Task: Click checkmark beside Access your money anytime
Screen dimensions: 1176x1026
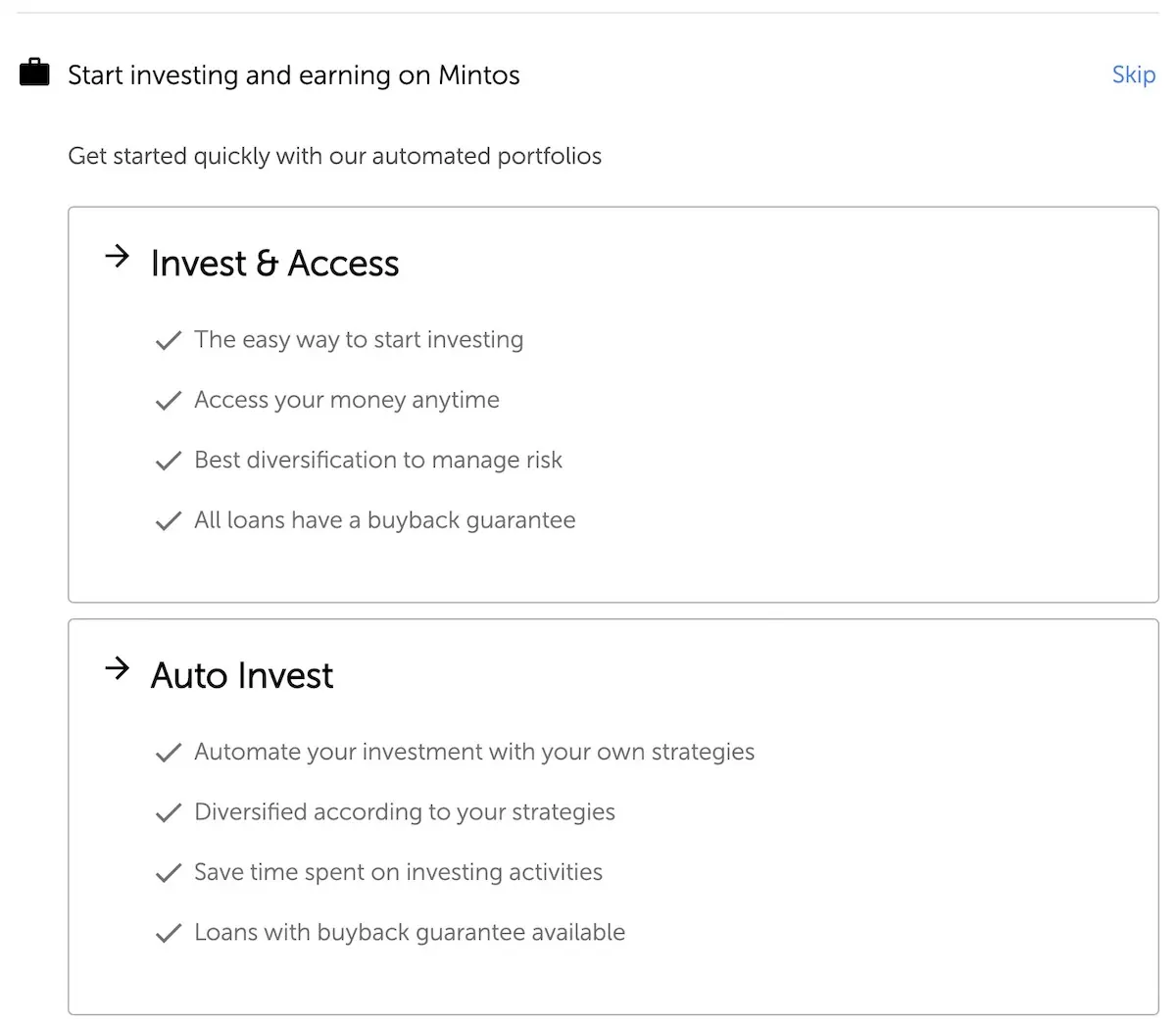Action: (x=169, y=401)
